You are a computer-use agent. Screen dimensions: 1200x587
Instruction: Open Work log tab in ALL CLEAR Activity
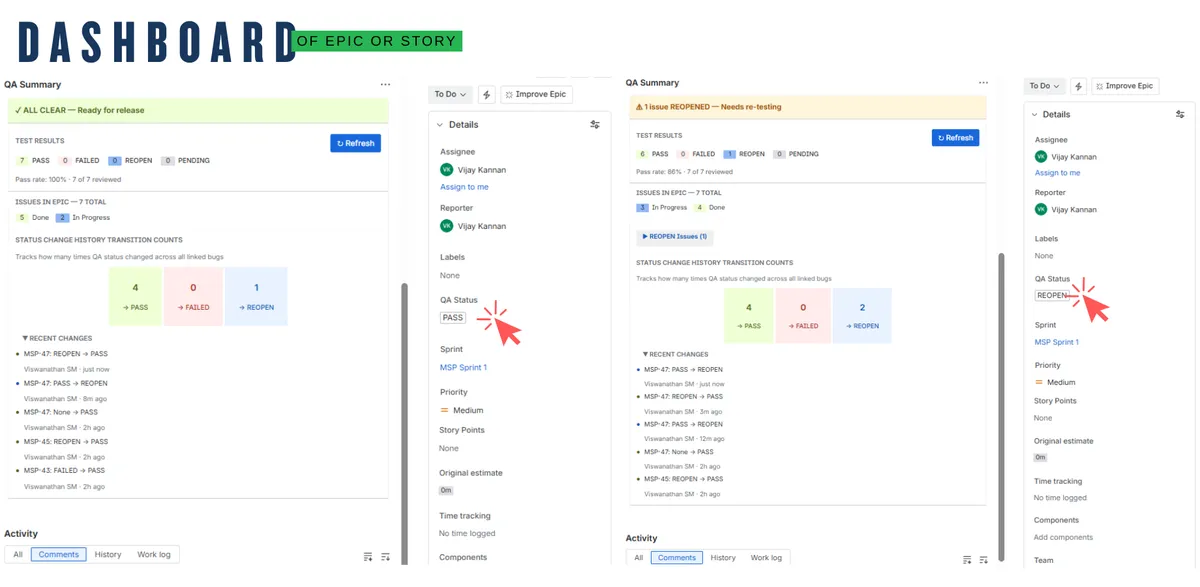(x=154, y=554)
